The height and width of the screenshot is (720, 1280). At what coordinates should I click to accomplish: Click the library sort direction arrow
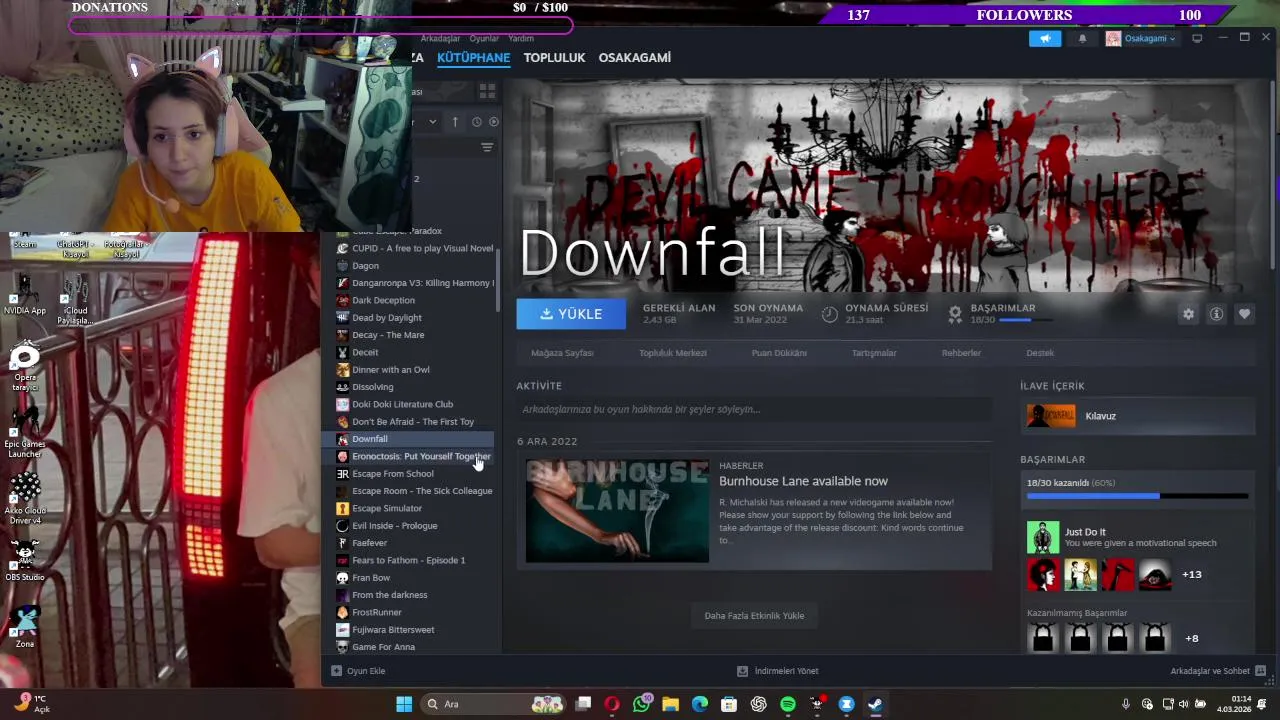(455, 122)
